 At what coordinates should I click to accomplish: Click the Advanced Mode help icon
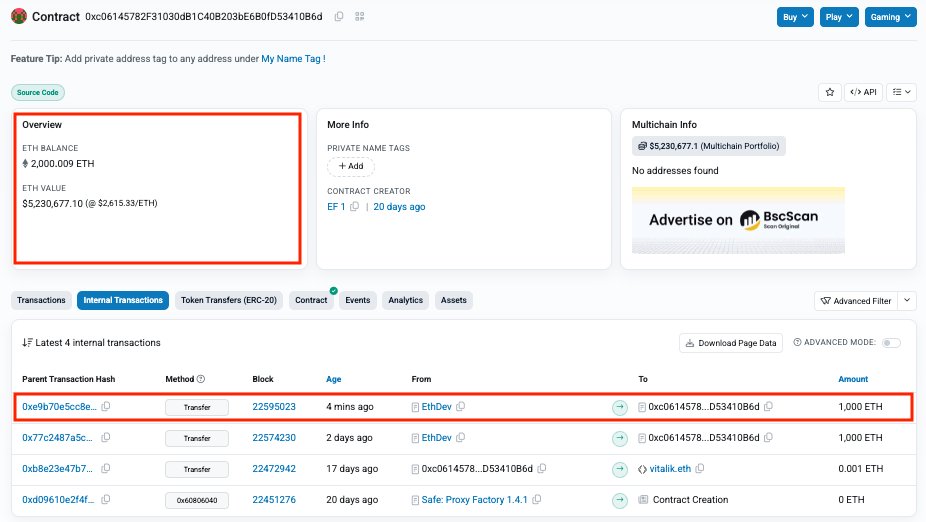pyautogui.click(x=797, y=342)
